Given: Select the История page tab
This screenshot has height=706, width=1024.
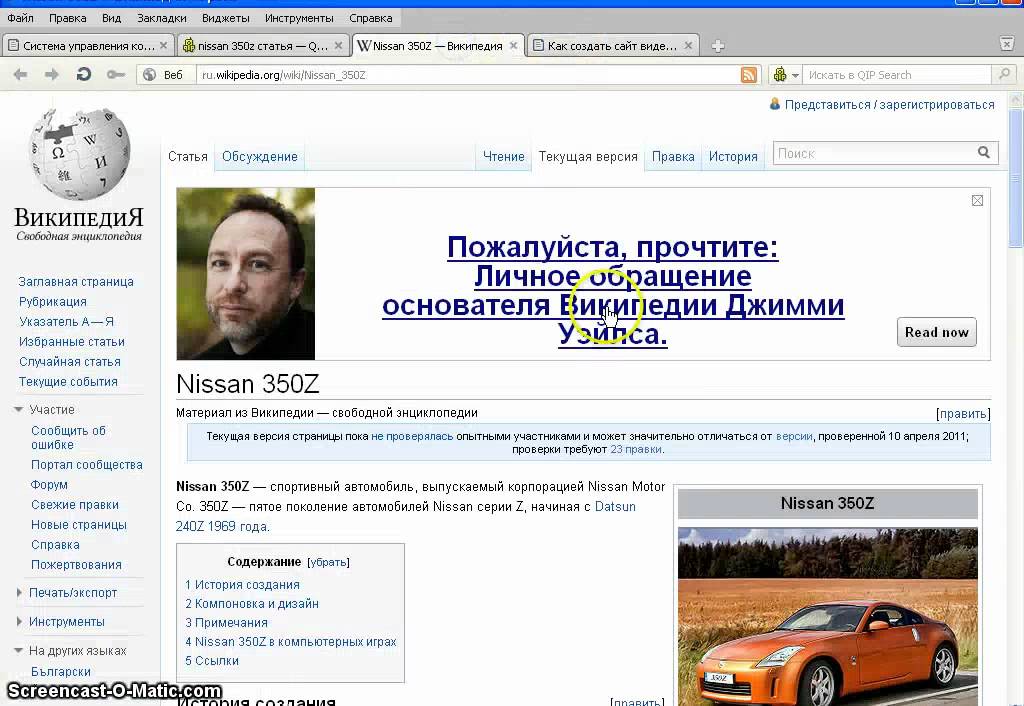Looking at the screenshot, I should (x=733, y=157).
